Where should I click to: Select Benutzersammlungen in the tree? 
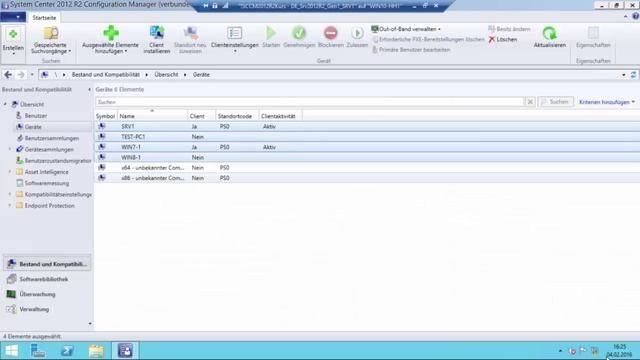tap(51, 138)
